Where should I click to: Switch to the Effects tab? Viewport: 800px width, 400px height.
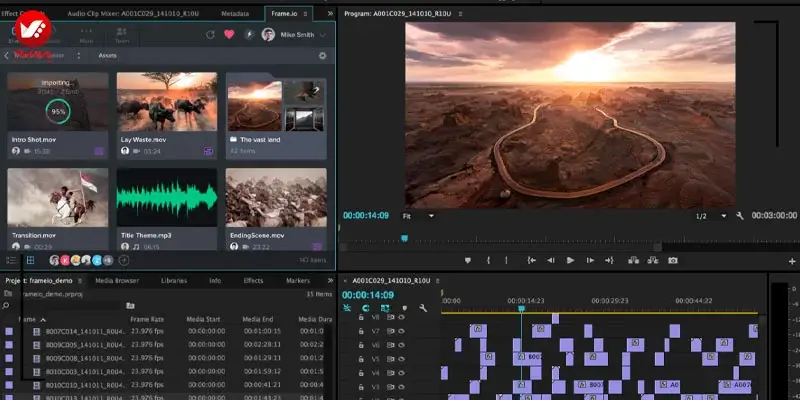pyautogui.click(x=253, y=281)
